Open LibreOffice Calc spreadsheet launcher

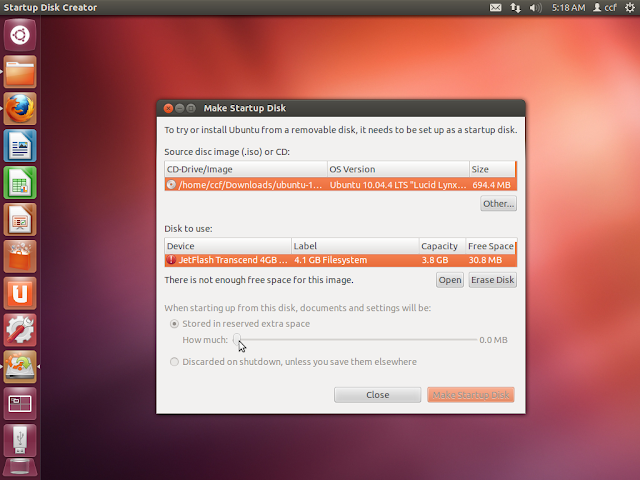[20, 182]
